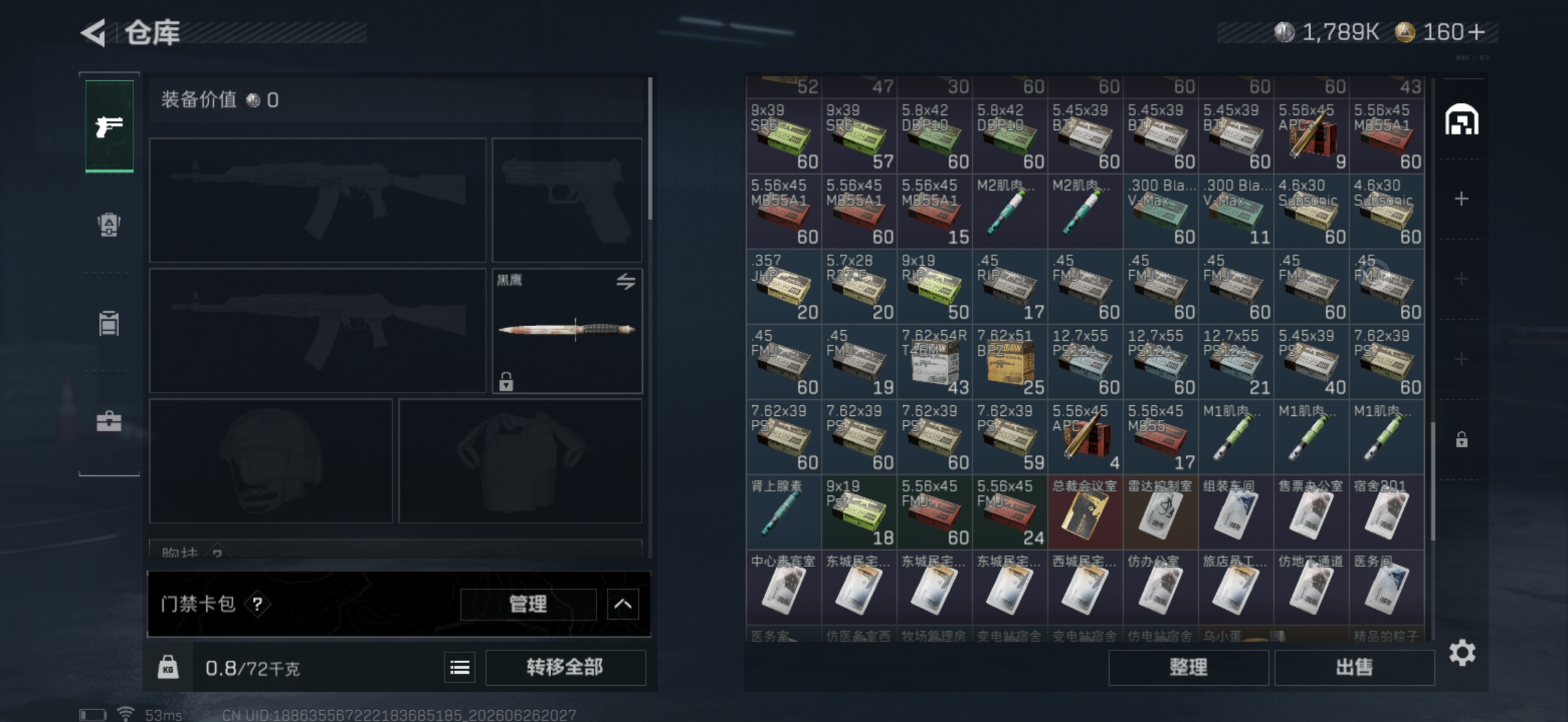
Task: Select the 5.56x45 M855A1 stack of 15
Action: (x=935, y=211)
